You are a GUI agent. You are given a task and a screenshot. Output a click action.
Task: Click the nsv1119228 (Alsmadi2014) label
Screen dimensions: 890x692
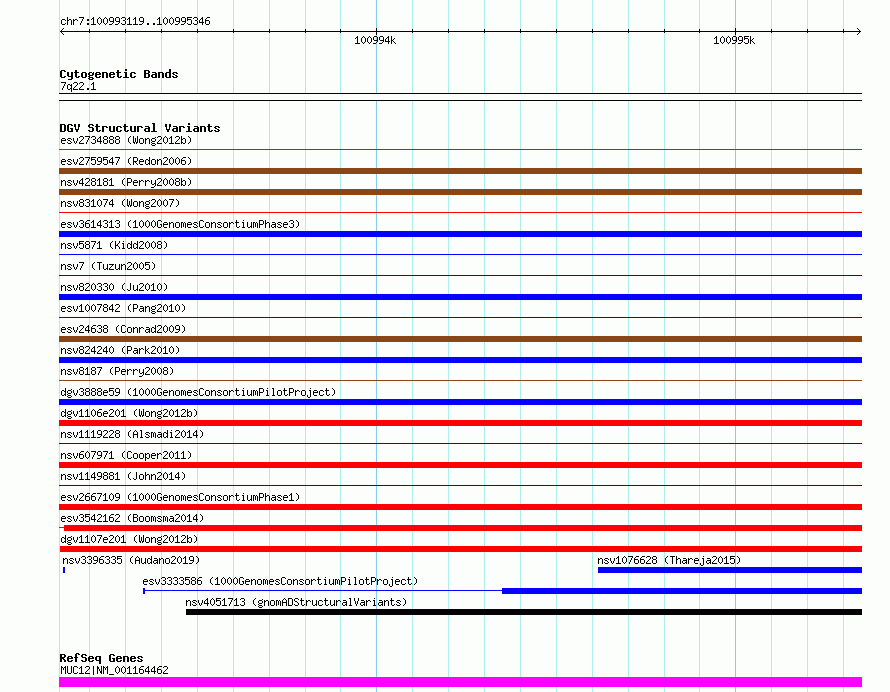(x=132, y=434)
